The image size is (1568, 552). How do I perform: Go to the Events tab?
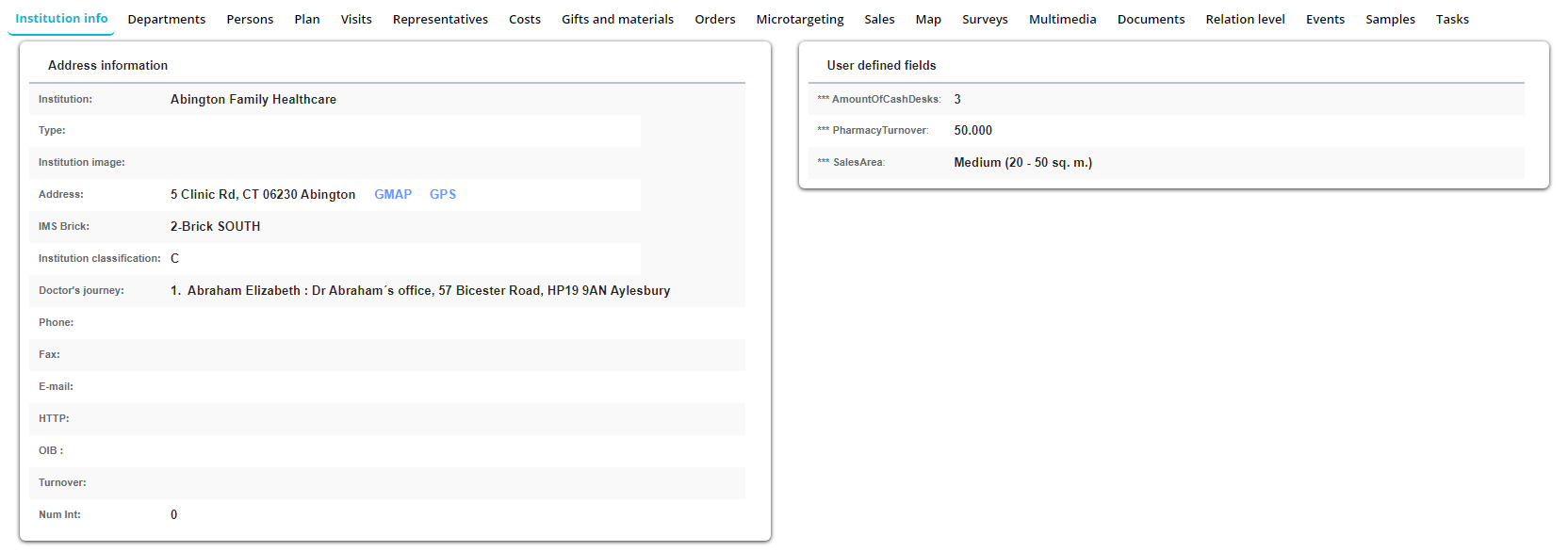coord(1325,19)
